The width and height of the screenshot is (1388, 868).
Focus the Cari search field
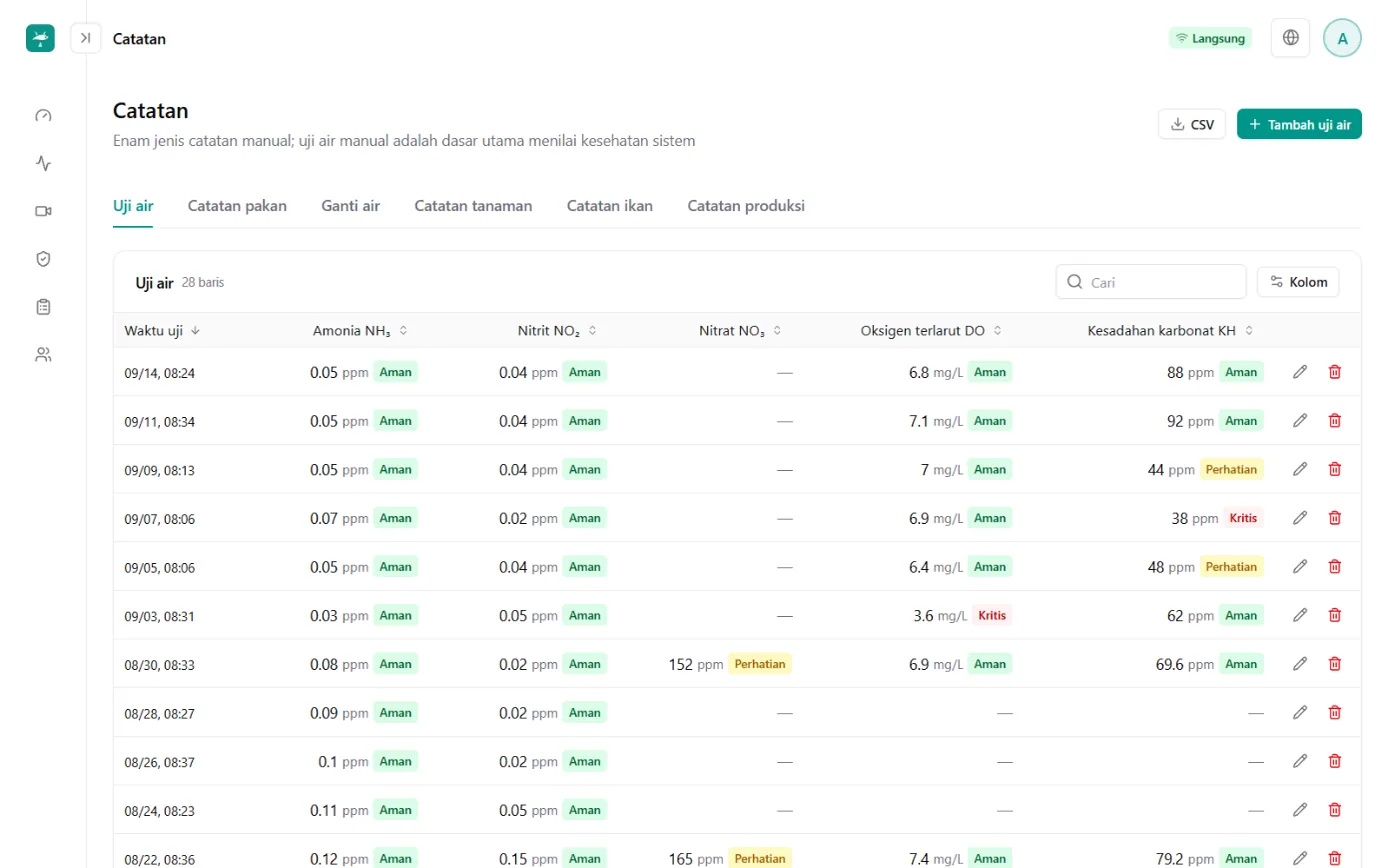(x=1151, y=282)
